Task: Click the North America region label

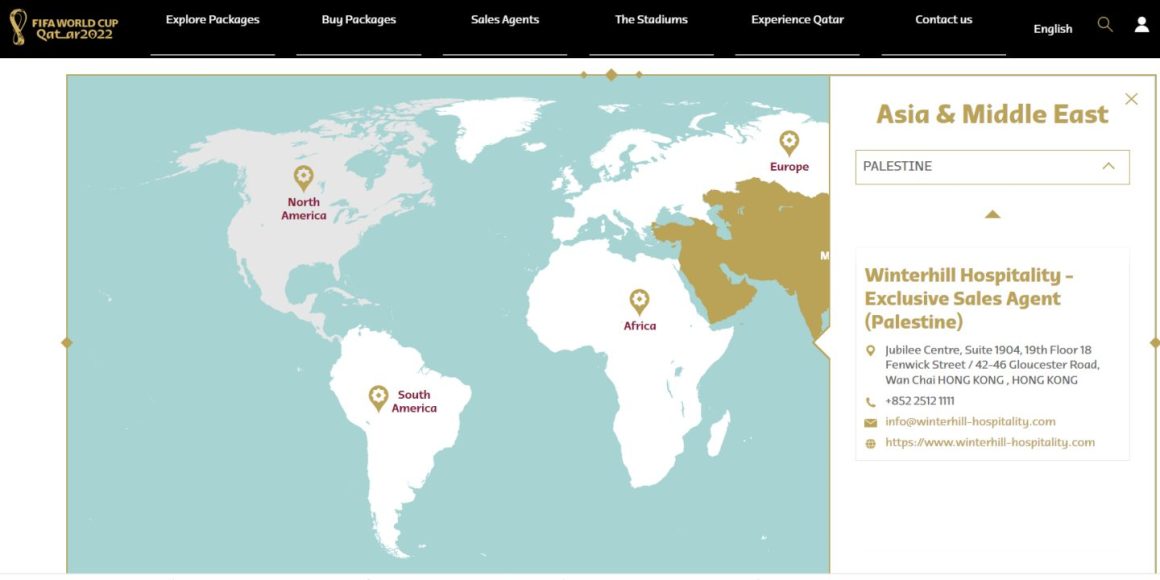Action: pos(303,209)
